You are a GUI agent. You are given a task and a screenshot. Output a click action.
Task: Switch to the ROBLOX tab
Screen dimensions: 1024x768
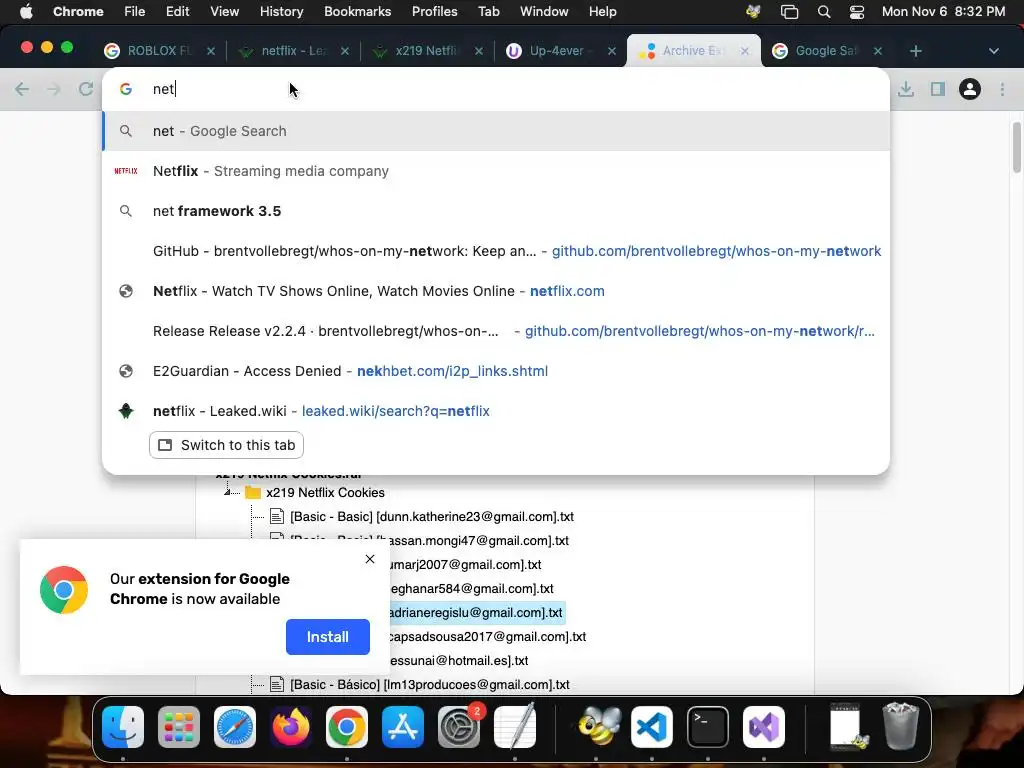point(159,51)
